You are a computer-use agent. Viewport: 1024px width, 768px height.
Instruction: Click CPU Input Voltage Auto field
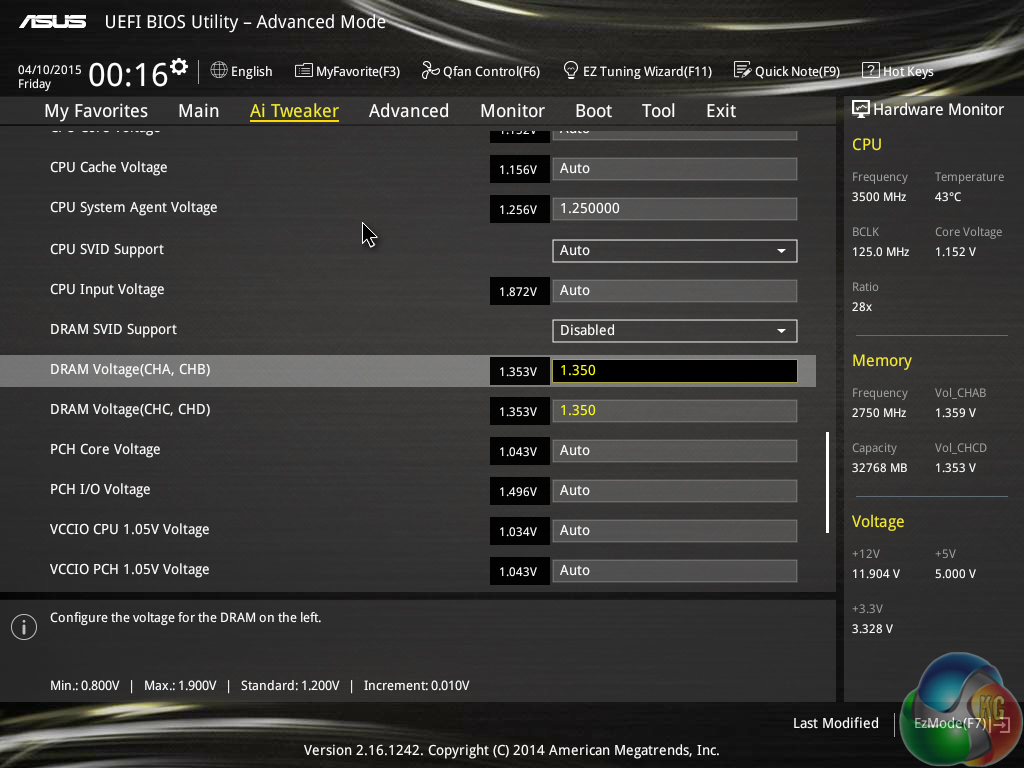[675, 291]
